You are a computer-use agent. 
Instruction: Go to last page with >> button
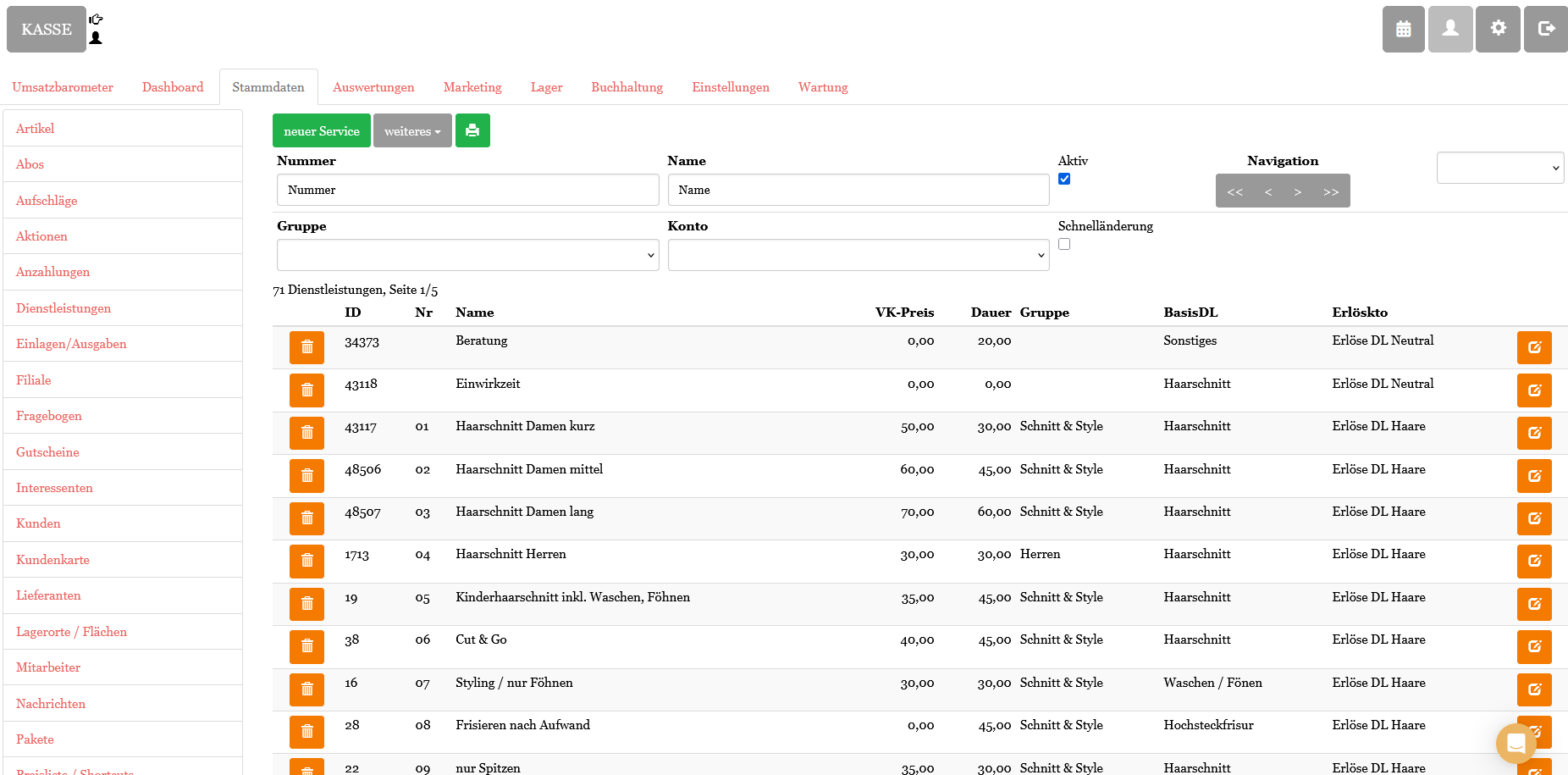[x=1331, y=191]
